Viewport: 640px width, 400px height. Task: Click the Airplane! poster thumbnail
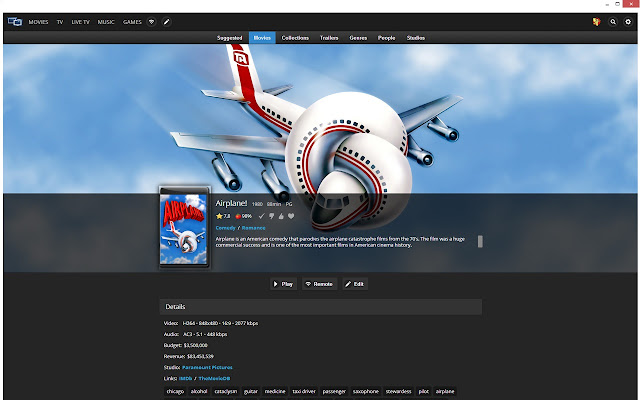(184, 227)
